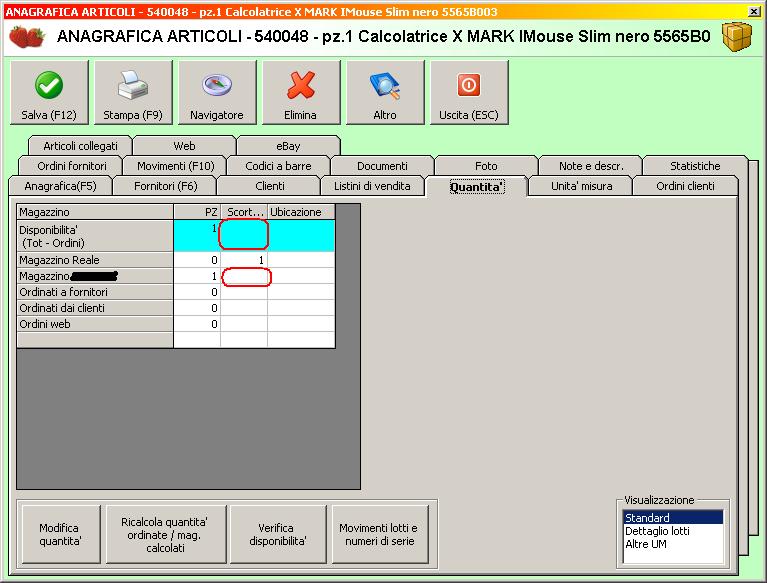This screenshot has height=583, width=767.
Task: Switch to Ordini clienti tab
Action: pos(685,186)
